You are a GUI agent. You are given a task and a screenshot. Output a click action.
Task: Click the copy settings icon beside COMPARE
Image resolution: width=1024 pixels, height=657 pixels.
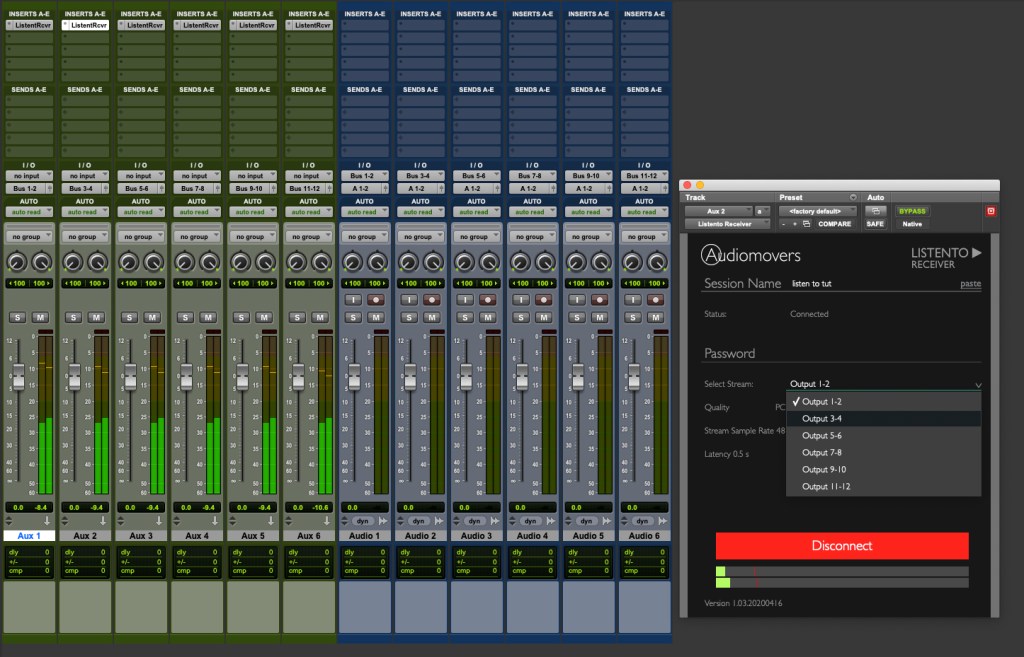[806, 224]
